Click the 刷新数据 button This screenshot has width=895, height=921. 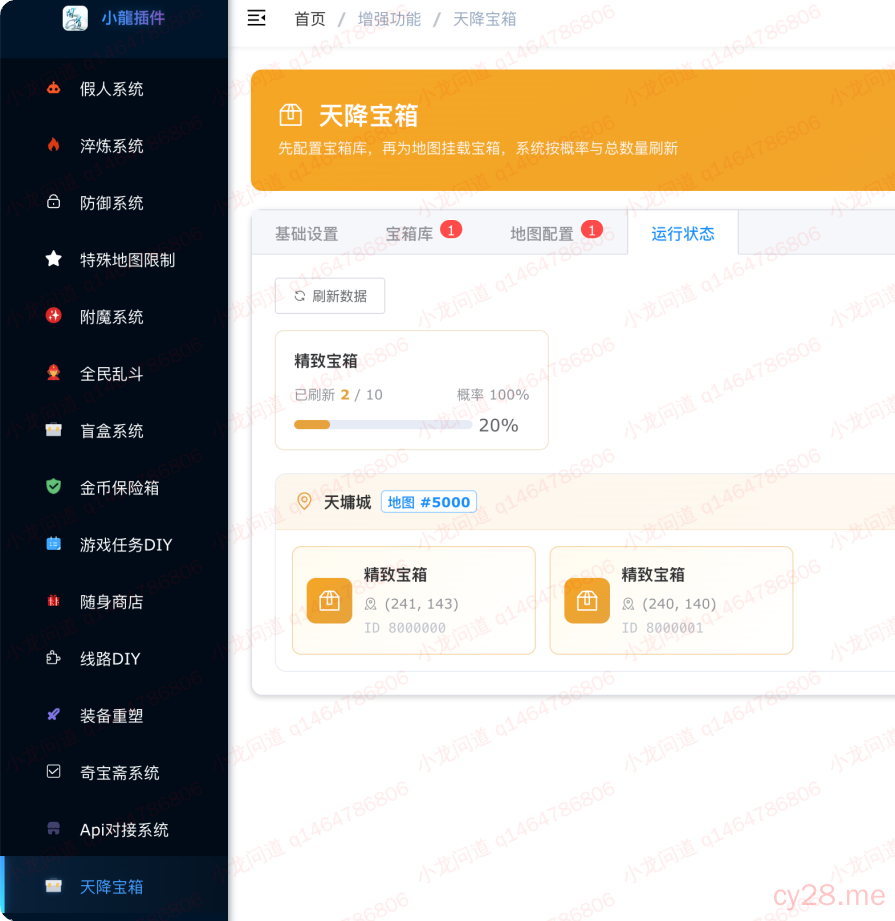click(x=330, y=295)
